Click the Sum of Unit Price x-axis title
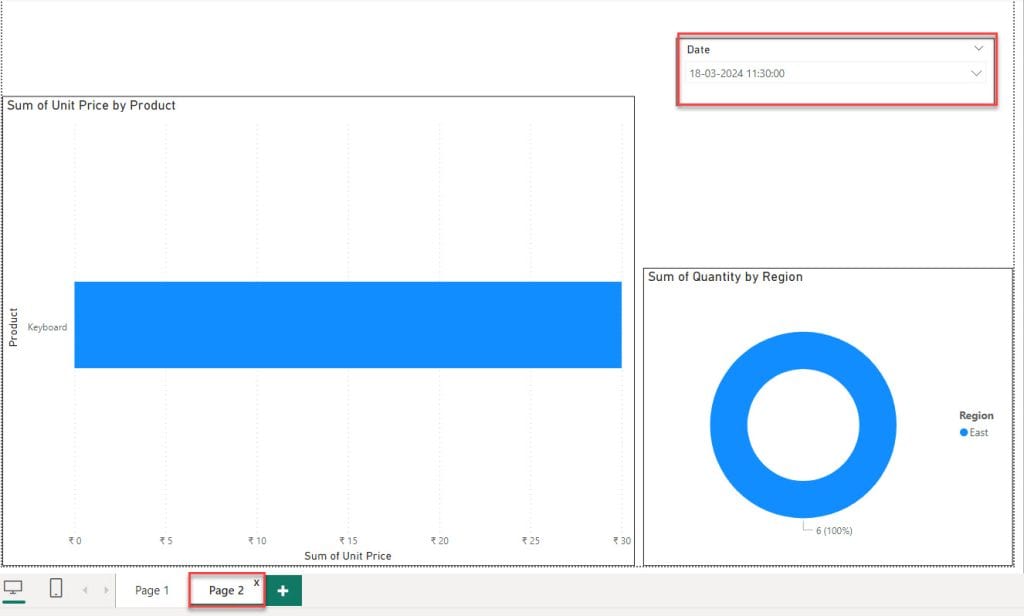1024x616 pixels. tap(347, 556)
